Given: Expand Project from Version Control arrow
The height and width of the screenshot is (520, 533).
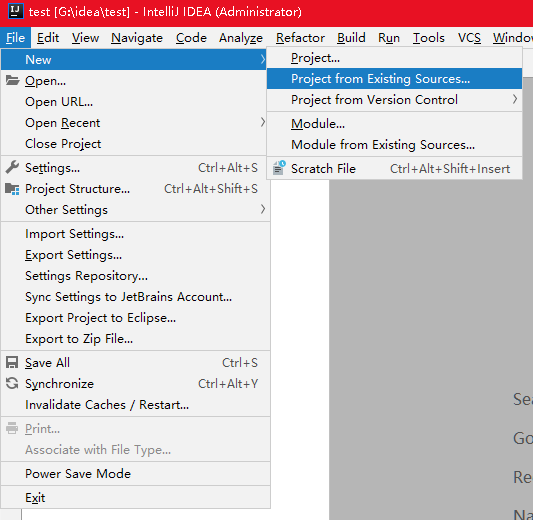Looking at the screenshot, I should (515, 99).
